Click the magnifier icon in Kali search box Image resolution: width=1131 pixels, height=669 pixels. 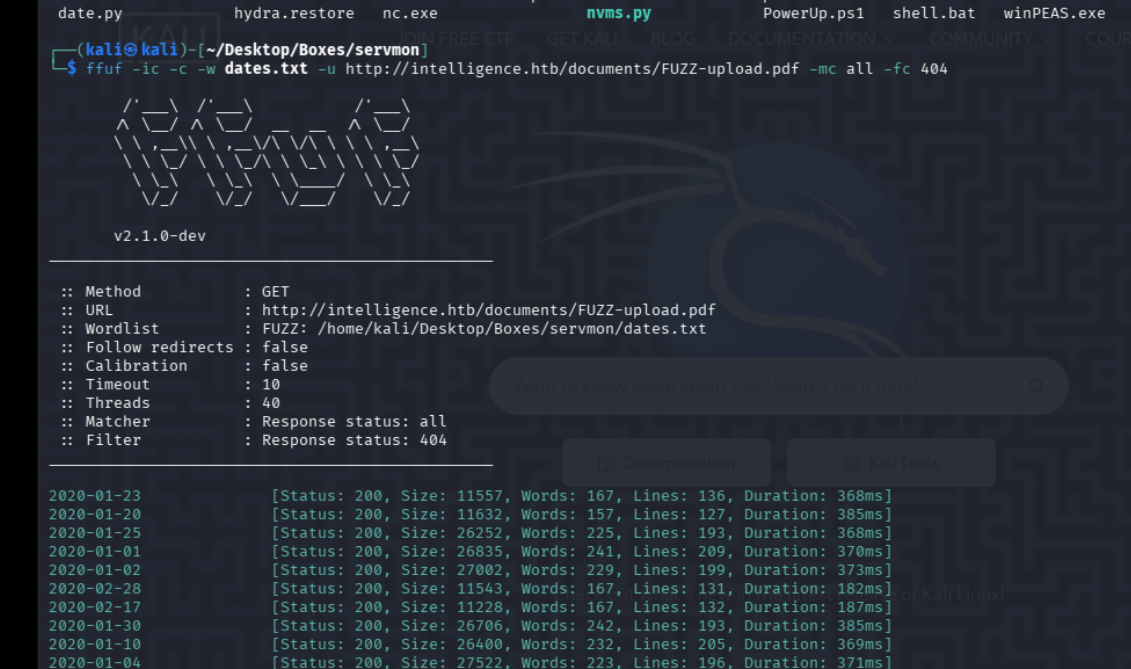click(1037, 386)
